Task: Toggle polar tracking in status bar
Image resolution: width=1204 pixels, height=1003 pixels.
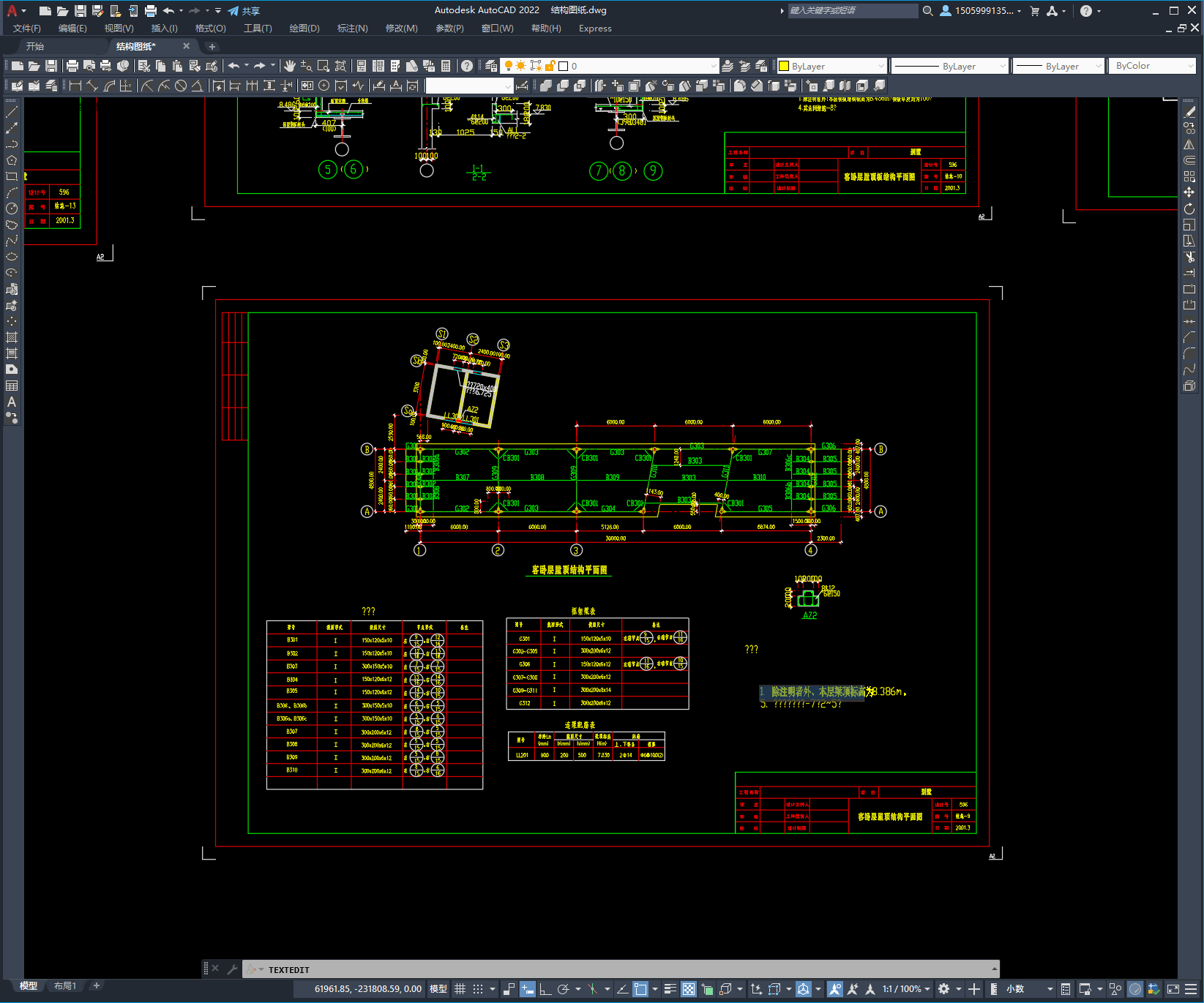Action: (x=563, y=989)
